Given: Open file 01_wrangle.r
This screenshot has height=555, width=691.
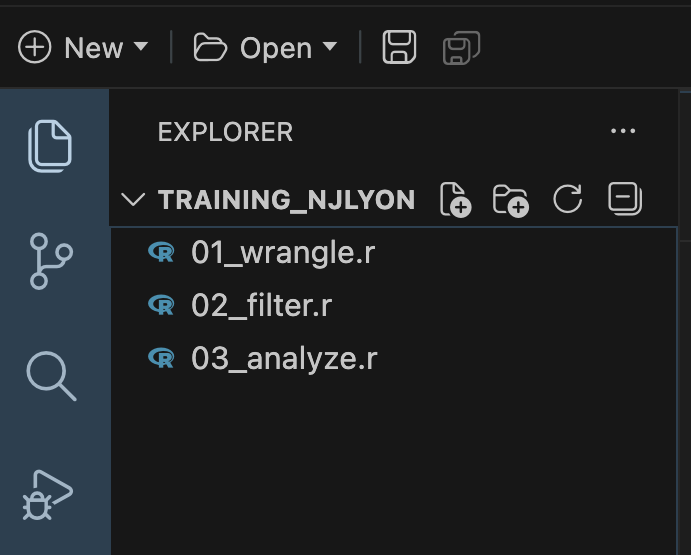Looking at the screenshot, I should coord(283,252).
